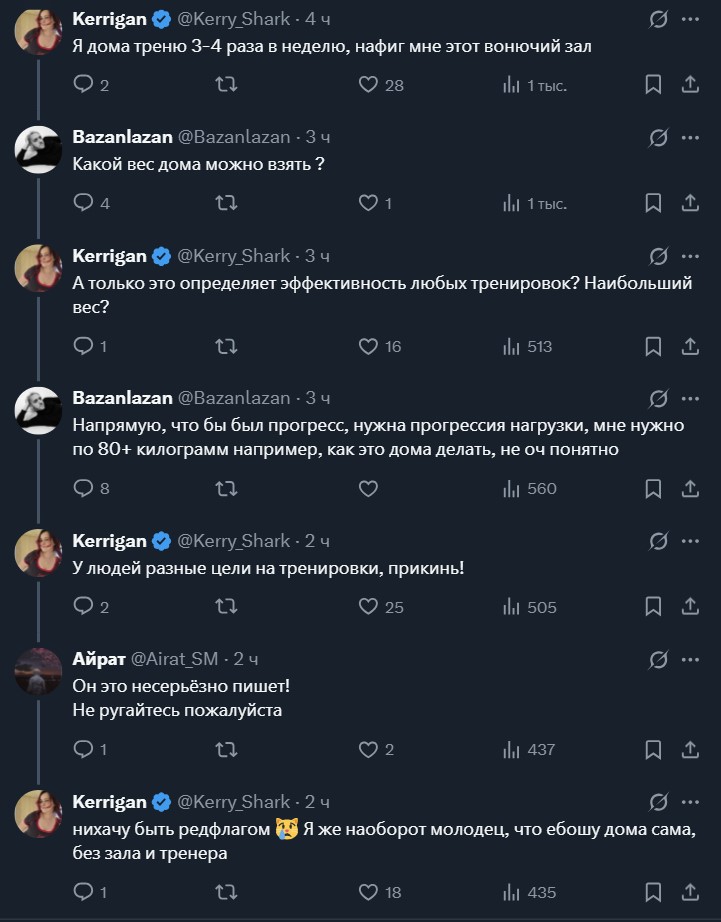Retweet Kerrigan's last tweet about redflag
Image resolution: width=721 pixels, height=922 pixels.
click(227, 892)
